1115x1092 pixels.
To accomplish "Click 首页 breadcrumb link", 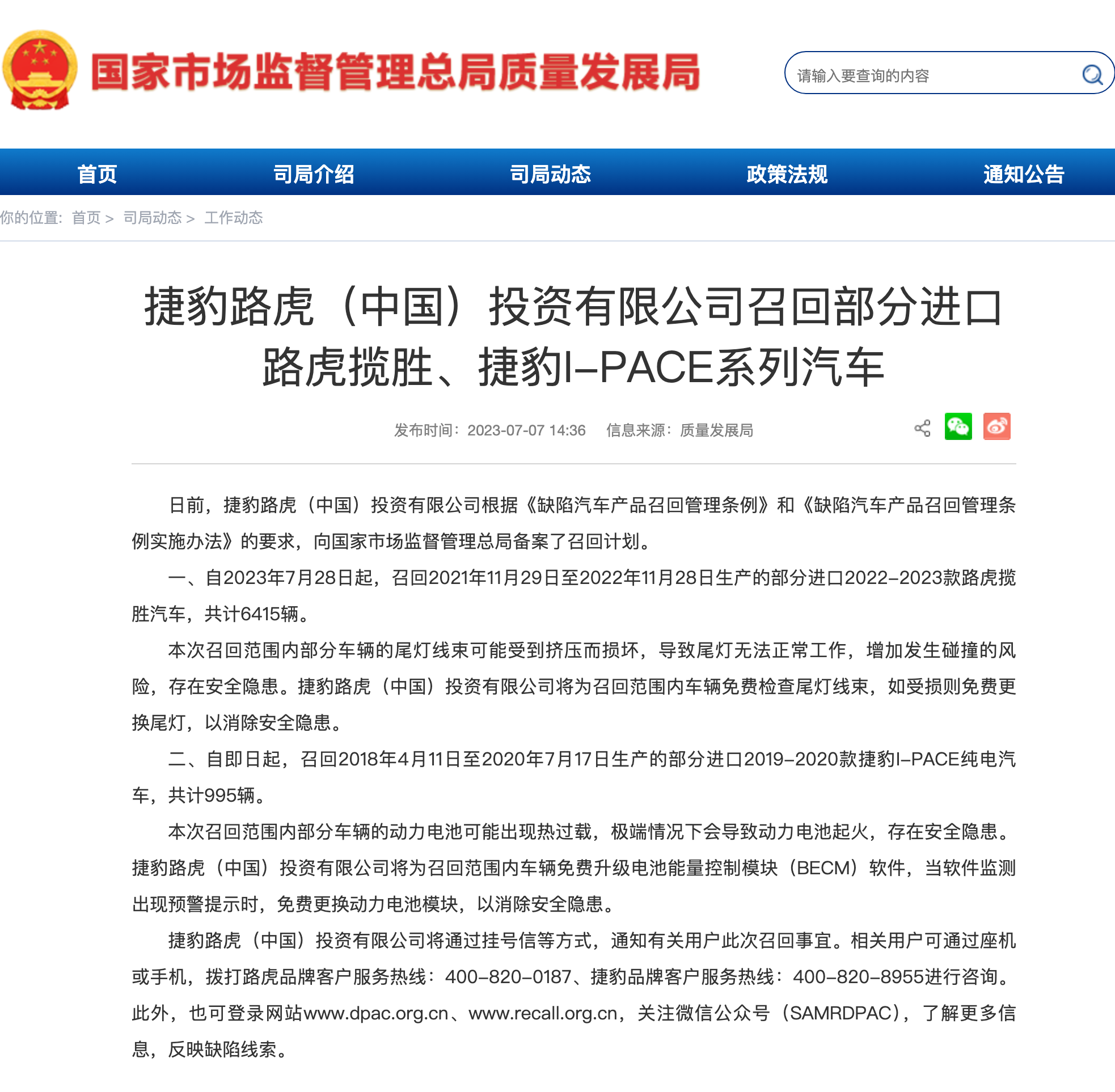I will point(87,218).
